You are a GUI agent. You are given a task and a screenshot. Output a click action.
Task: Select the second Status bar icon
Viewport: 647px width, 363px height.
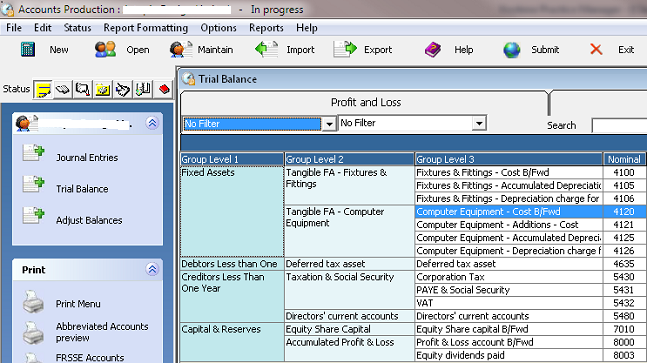63,89
